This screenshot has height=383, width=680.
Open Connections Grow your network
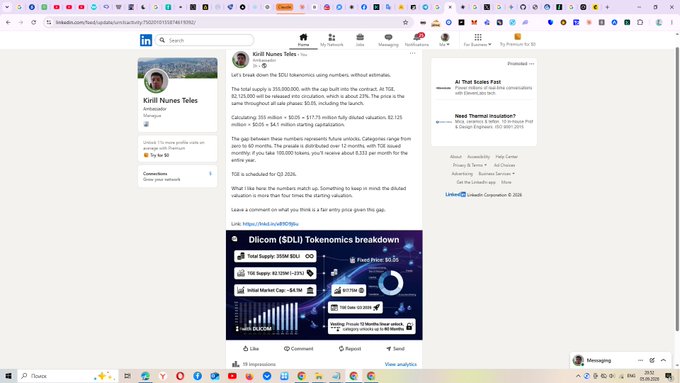click(177, 176)
